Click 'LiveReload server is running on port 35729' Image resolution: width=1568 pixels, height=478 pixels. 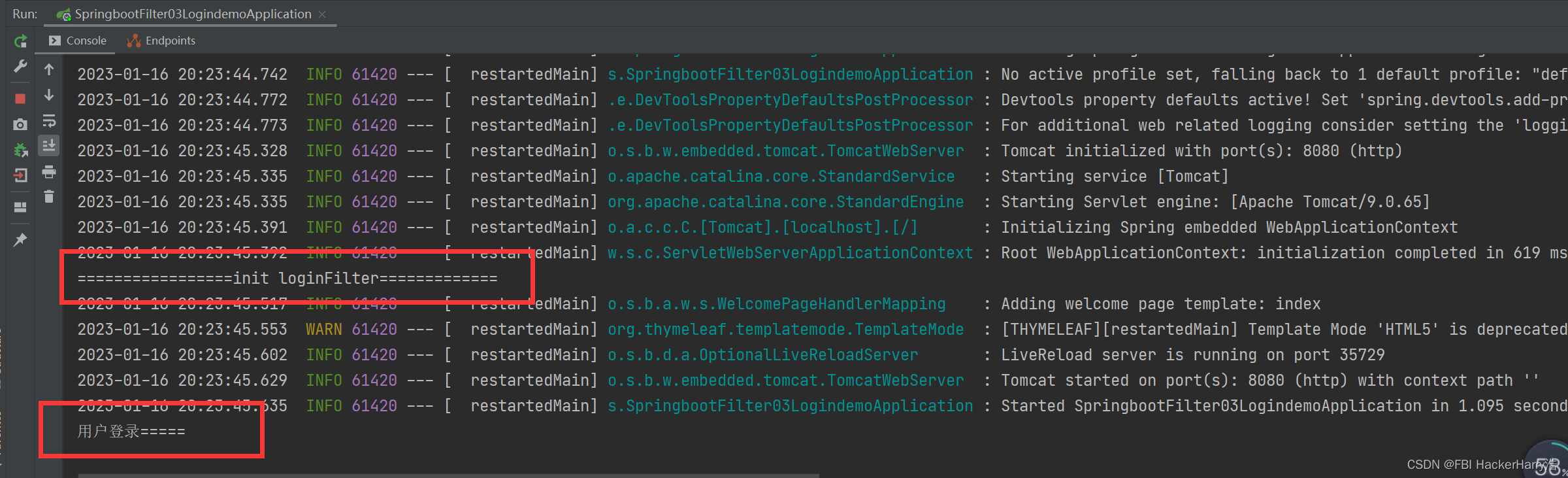[x=1192, y=355]
